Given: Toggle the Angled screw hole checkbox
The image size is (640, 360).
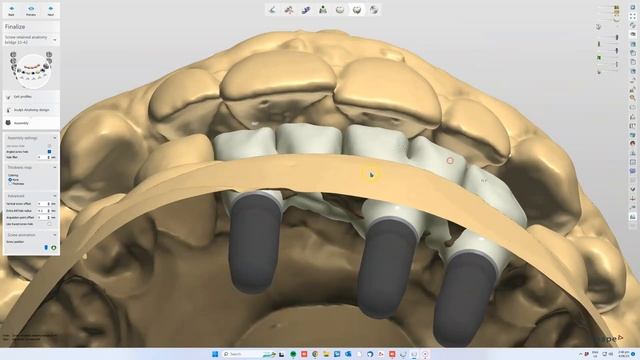Looking at the screenshot, I should pyautogui.click(x=50, y=151).
